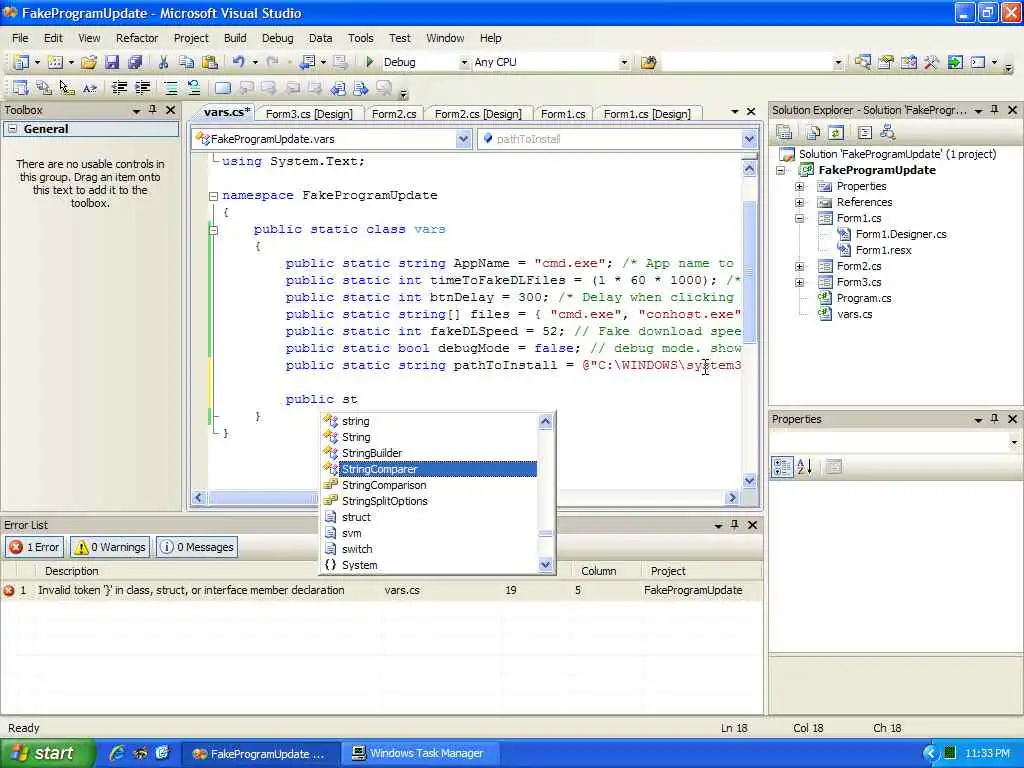The height and width of the screenshot is (768, 1024).
Task: Click Show All Files icon in Solution Explorer
Action: pos(813,133)
